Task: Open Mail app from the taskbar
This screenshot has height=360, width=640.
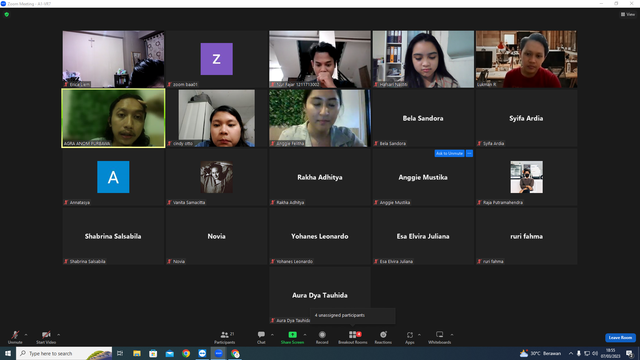Action: pyautogui.click(x=169, y=353)
